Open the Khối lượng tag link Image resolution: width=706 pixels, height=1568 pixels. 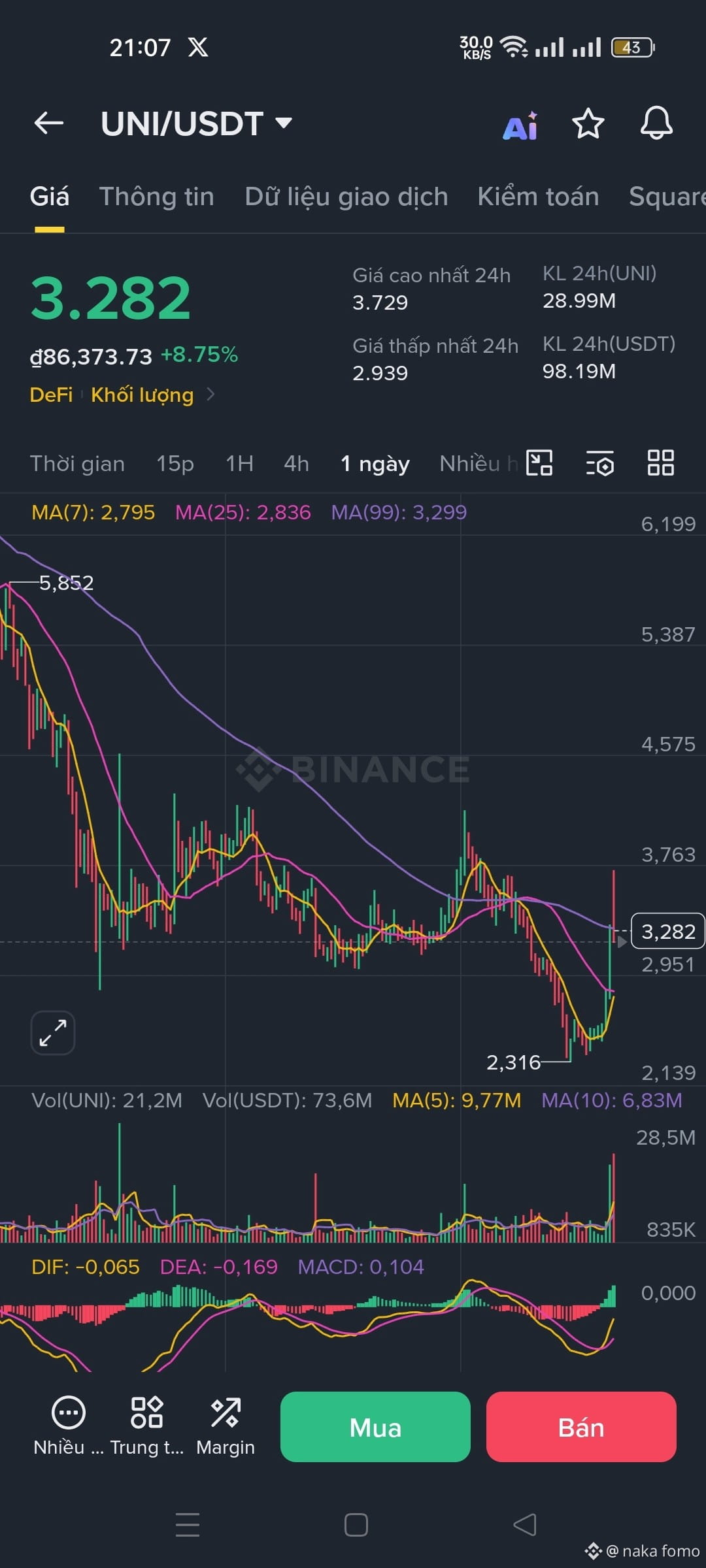tap(142, 395)
